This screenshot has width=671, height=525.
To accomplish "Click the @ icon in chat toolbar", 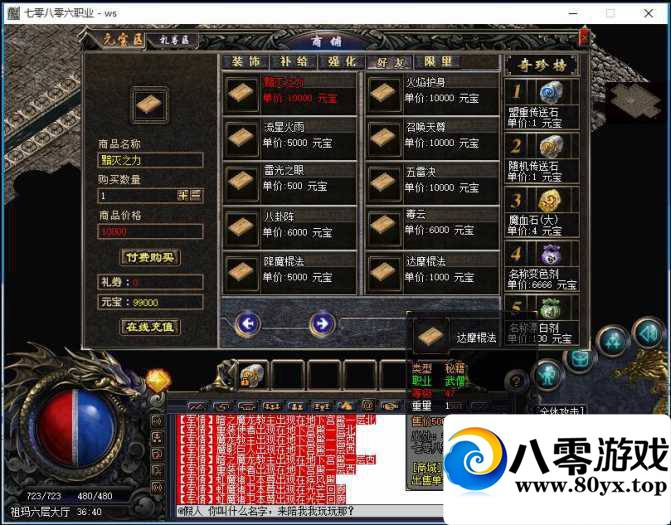I will (367, 405).
